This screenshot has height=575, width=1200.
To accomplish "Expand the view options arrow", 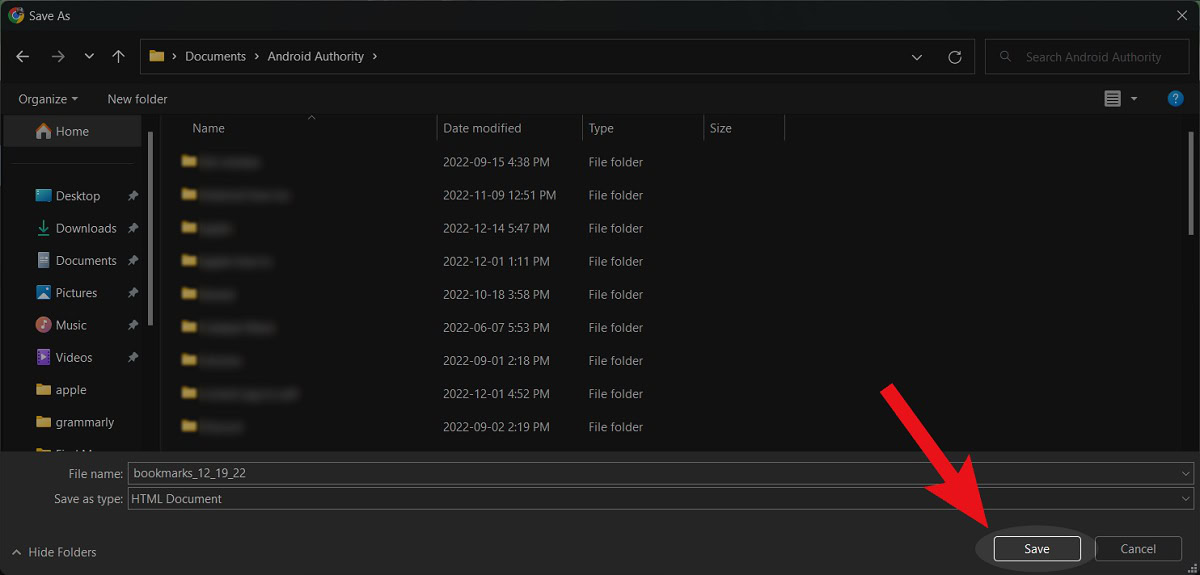I will point(1134,98).
